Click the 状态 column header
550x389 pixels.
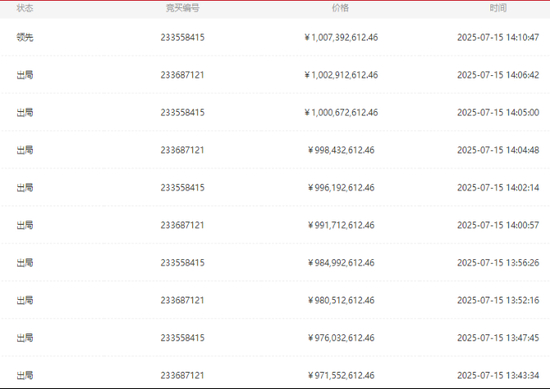tap(25, 8)
